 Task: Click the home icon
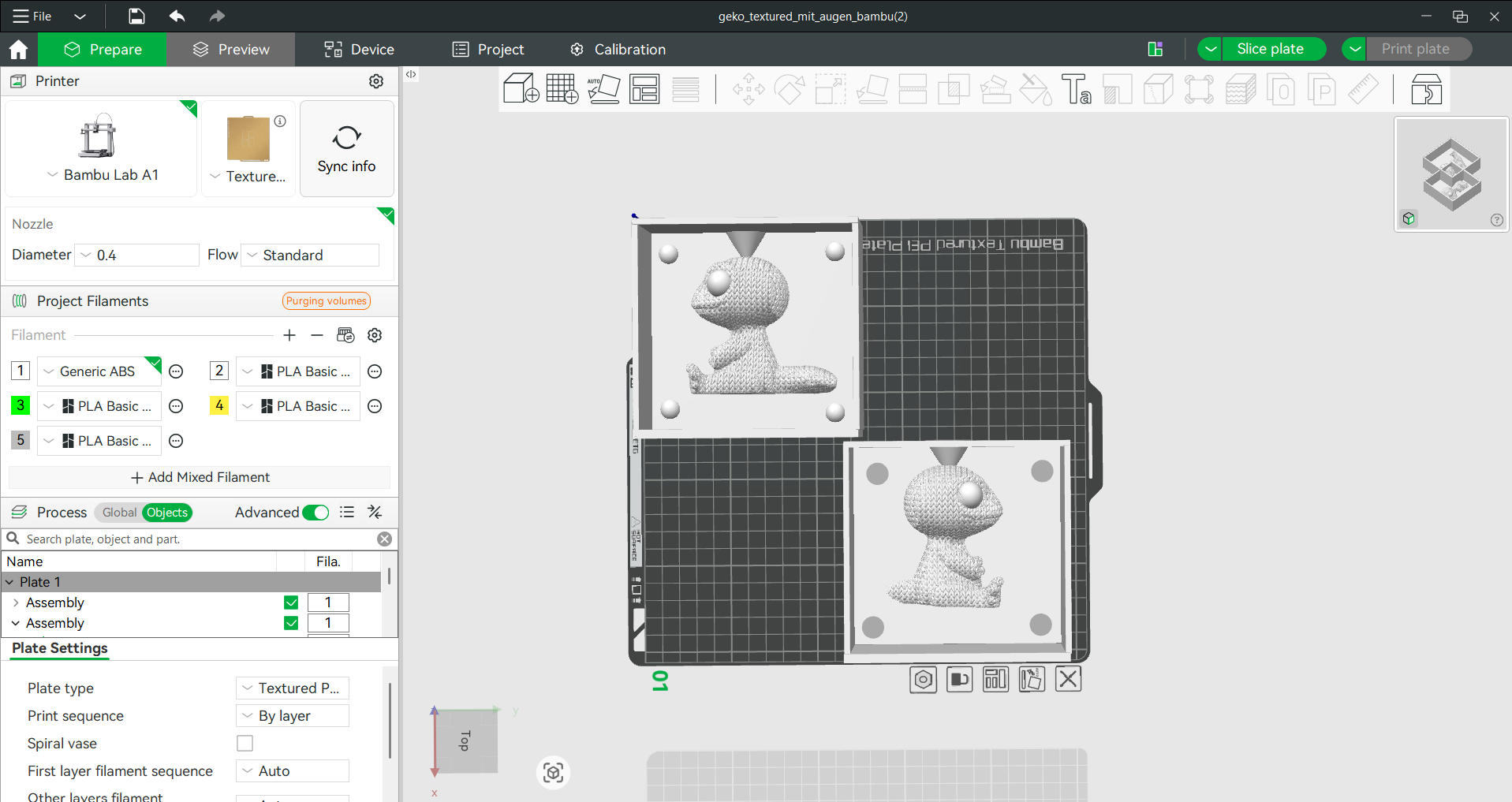point(18,50)
